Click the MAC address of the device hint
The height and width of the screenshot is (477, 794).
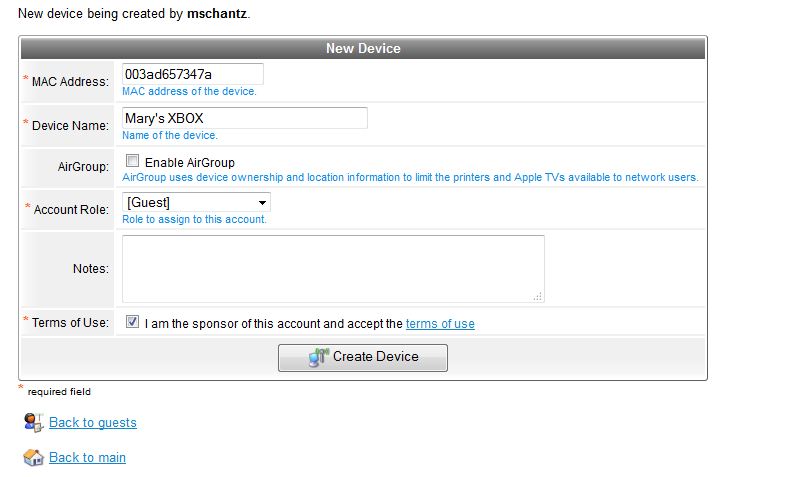click(x=189, y=91)
